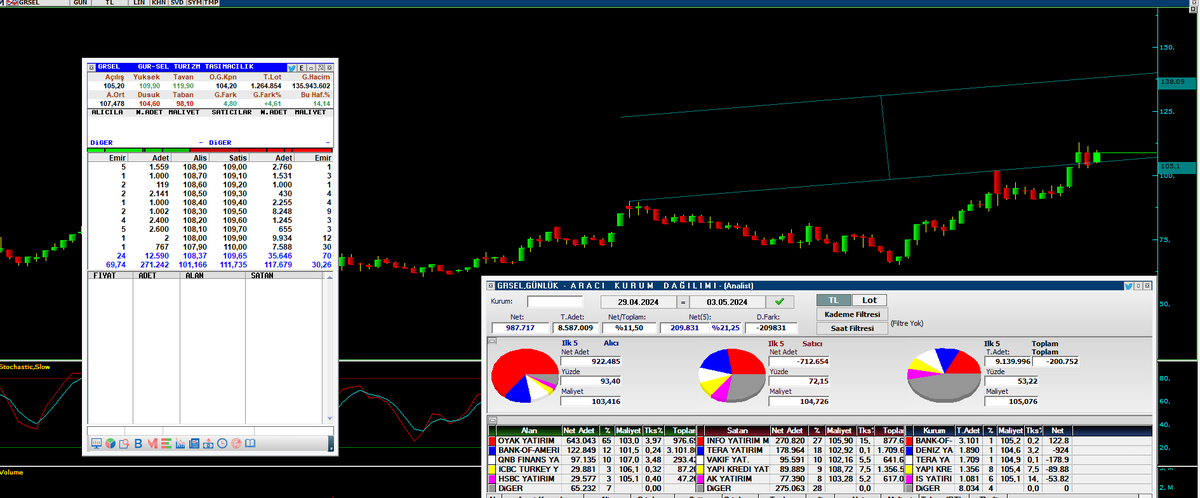The height and width of the screenshot is (498, 1200).
Task: Click the money transfer icon in GRSEL toolbar
Action: 208,443
